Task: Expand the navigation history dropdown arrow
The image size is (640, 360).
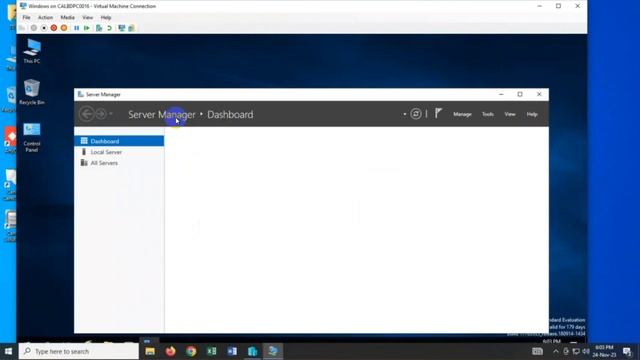Action: coord(111,114)
